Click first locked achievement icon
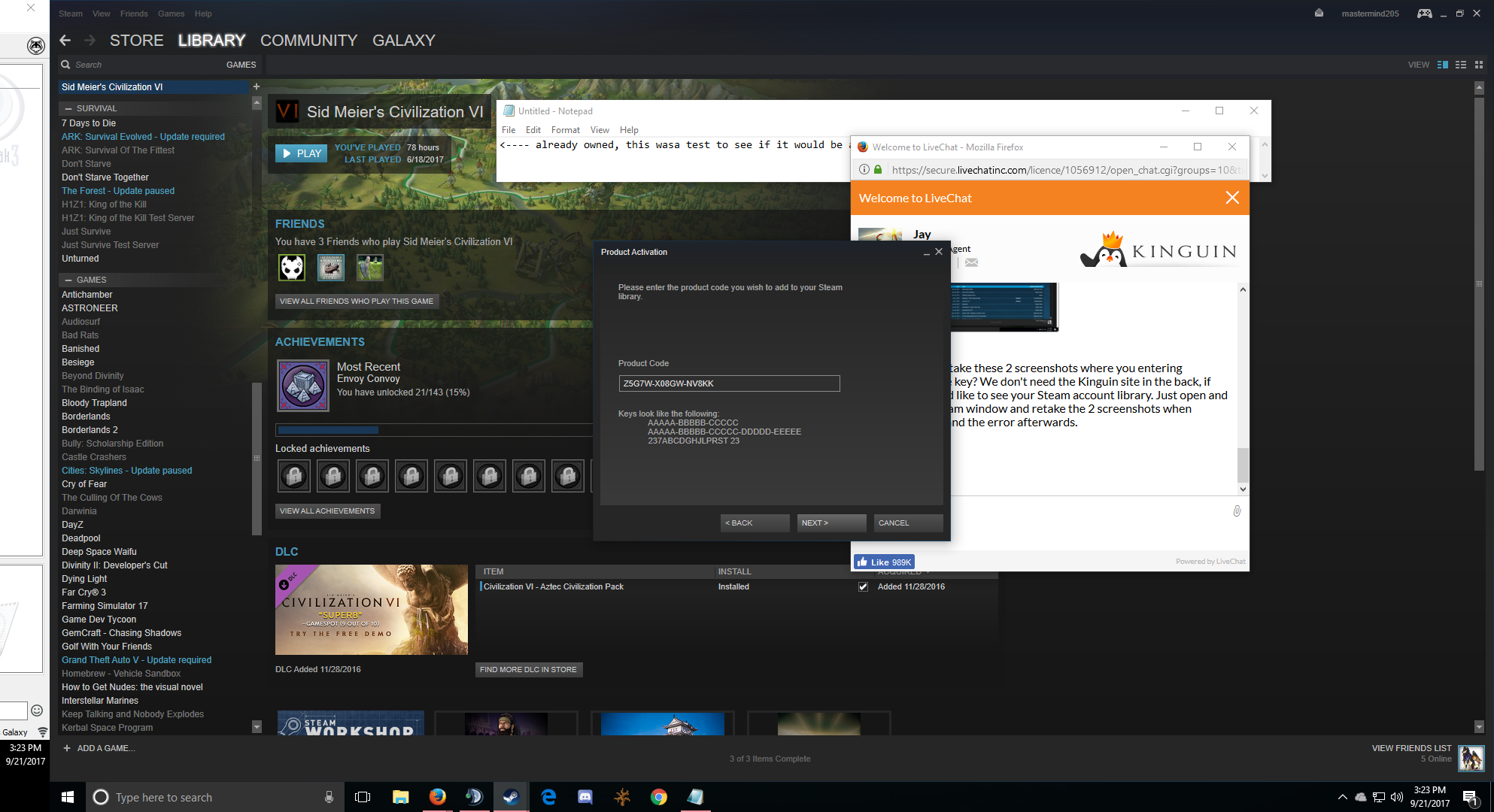 coord(294,476)
